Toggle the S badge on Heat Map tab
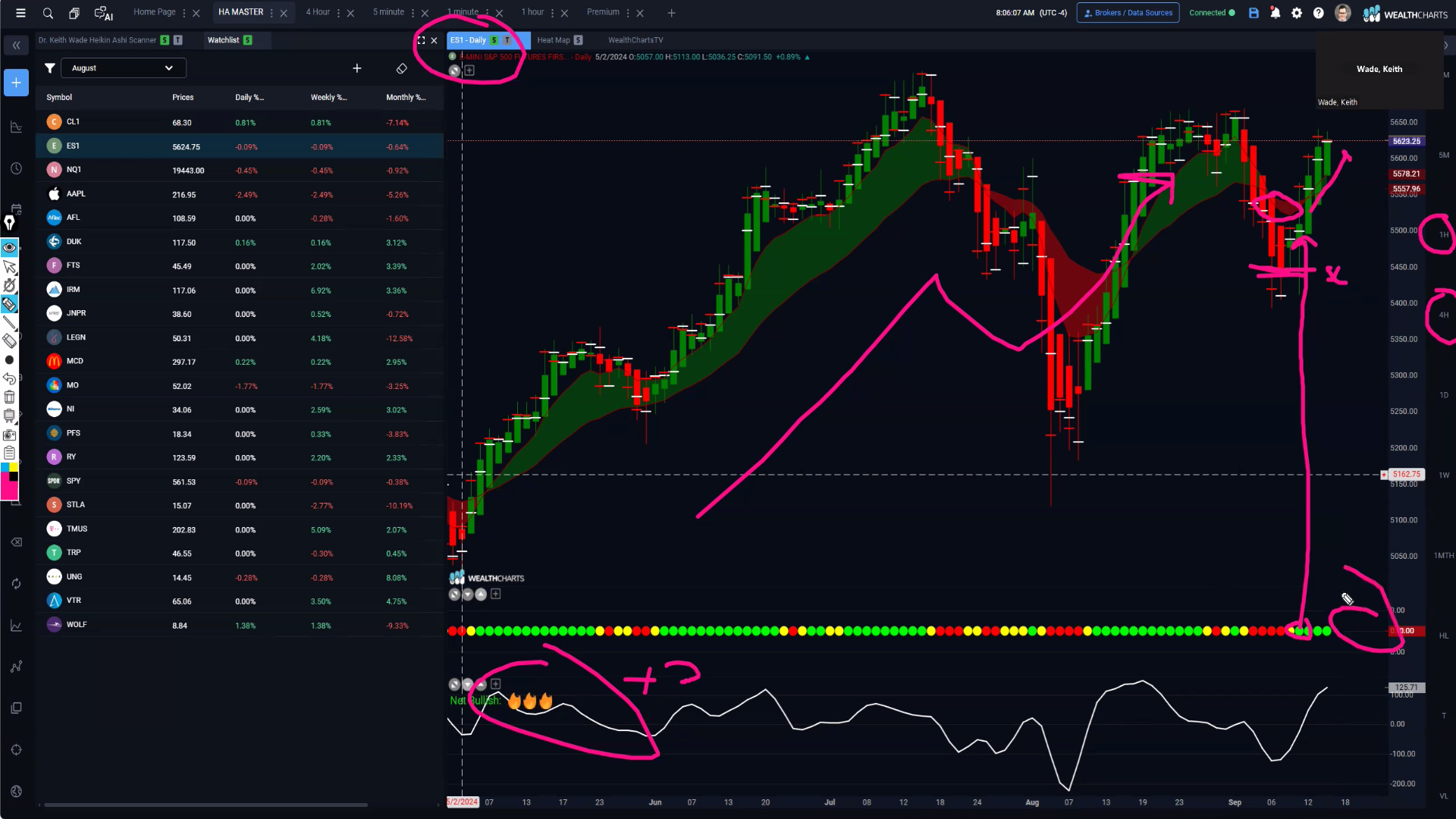 579,40
